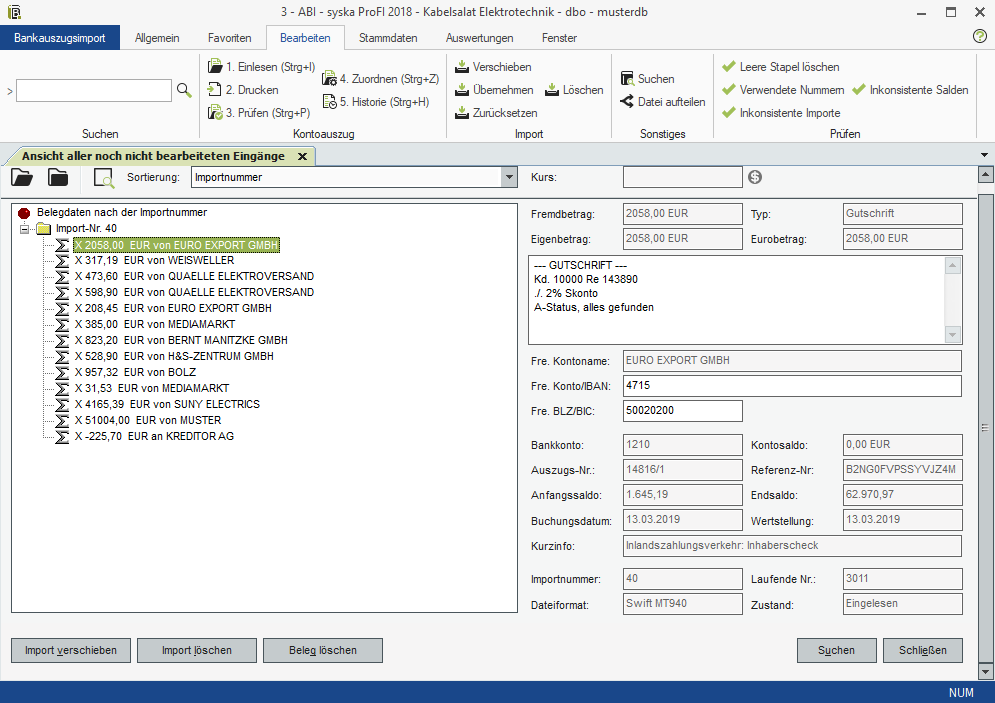The image size is (995, 703).
Task: Collapse the Import-Nr. 40 tree node
Action: click(24, 228)
